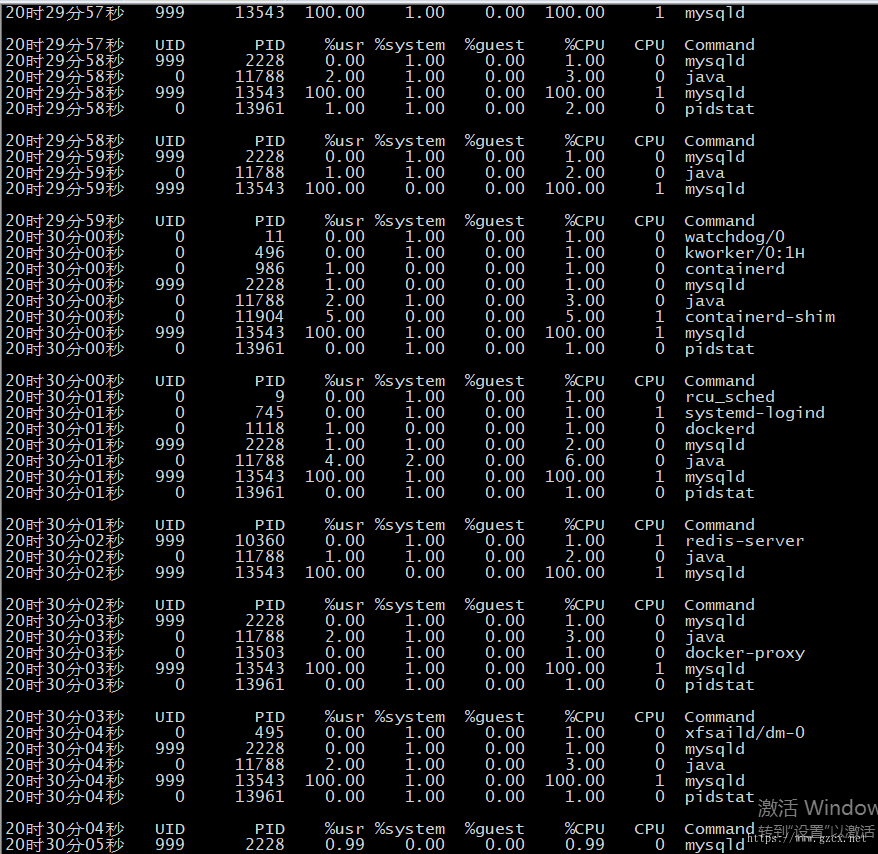
Task: Select the docker-proxy command entry
Action: coord(744,653)
